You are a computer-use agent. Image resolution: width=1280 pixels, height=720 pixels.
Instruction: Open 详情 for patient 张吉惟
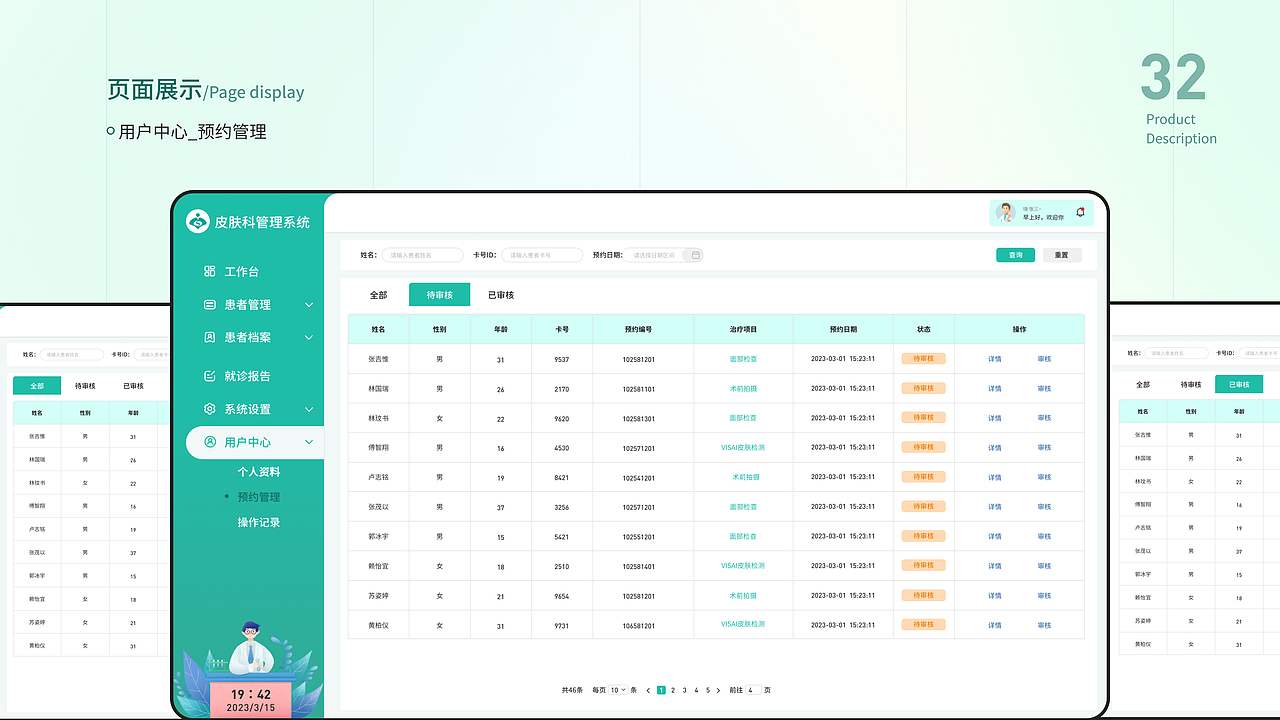[995, 359]
